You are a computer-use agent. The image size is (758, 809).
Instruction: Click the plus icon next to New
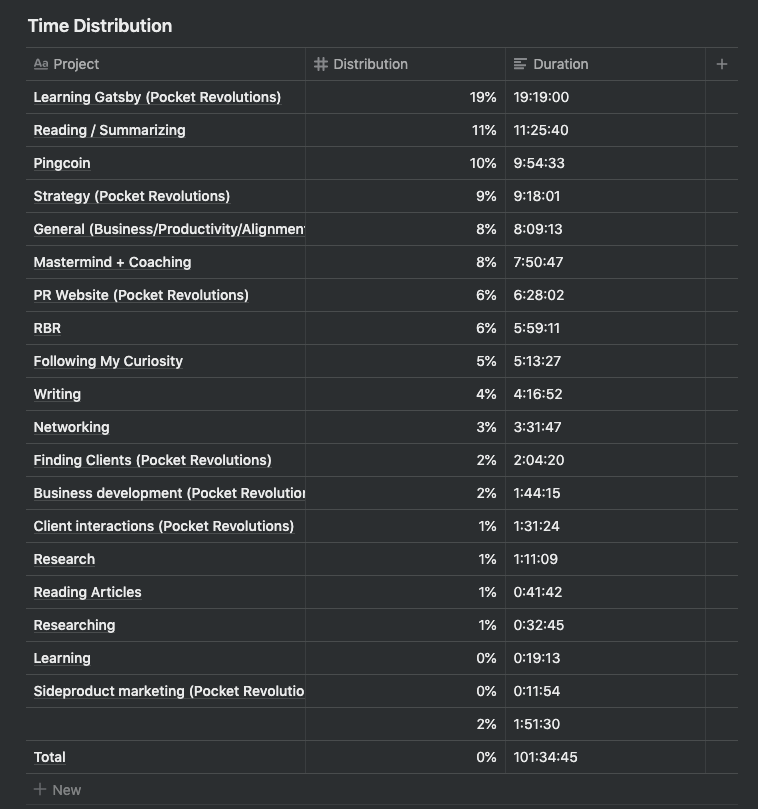tap(40, 790)
